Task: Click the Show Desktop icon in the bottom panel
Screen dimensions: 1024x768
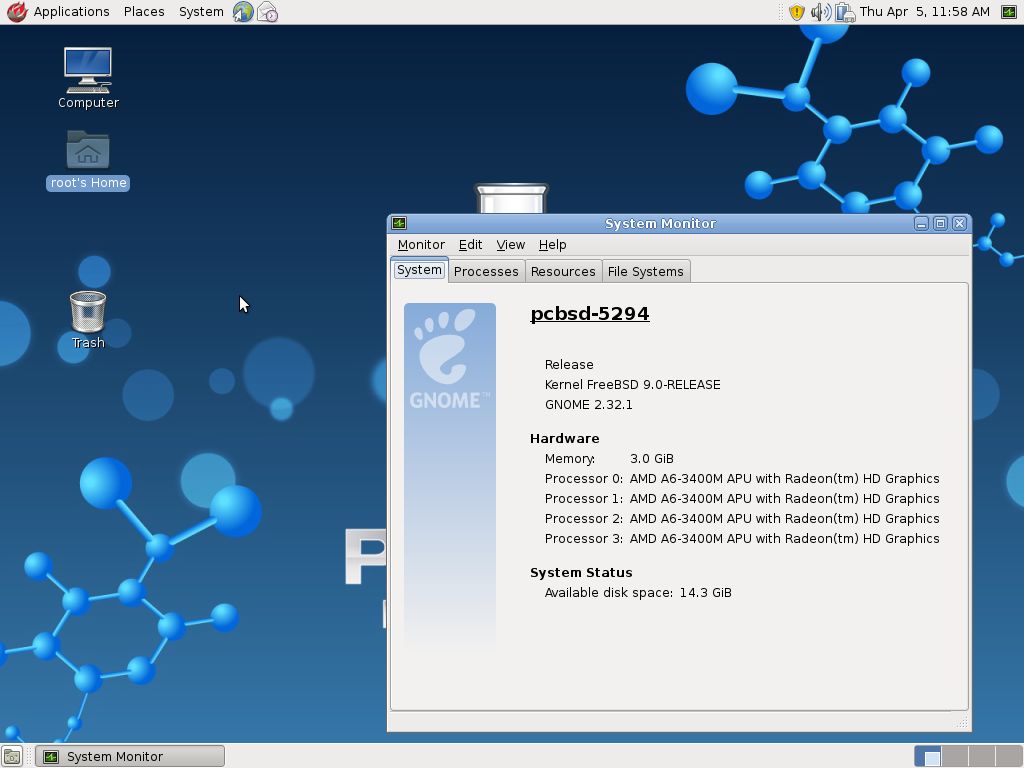Action: [12, 756]
